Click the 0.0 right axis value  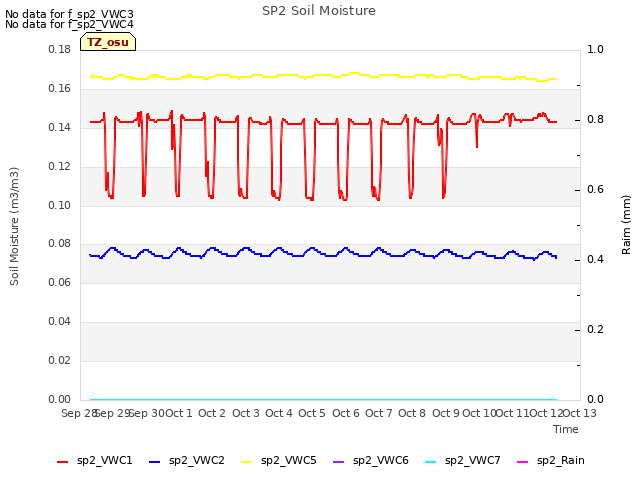pos(595,399)
